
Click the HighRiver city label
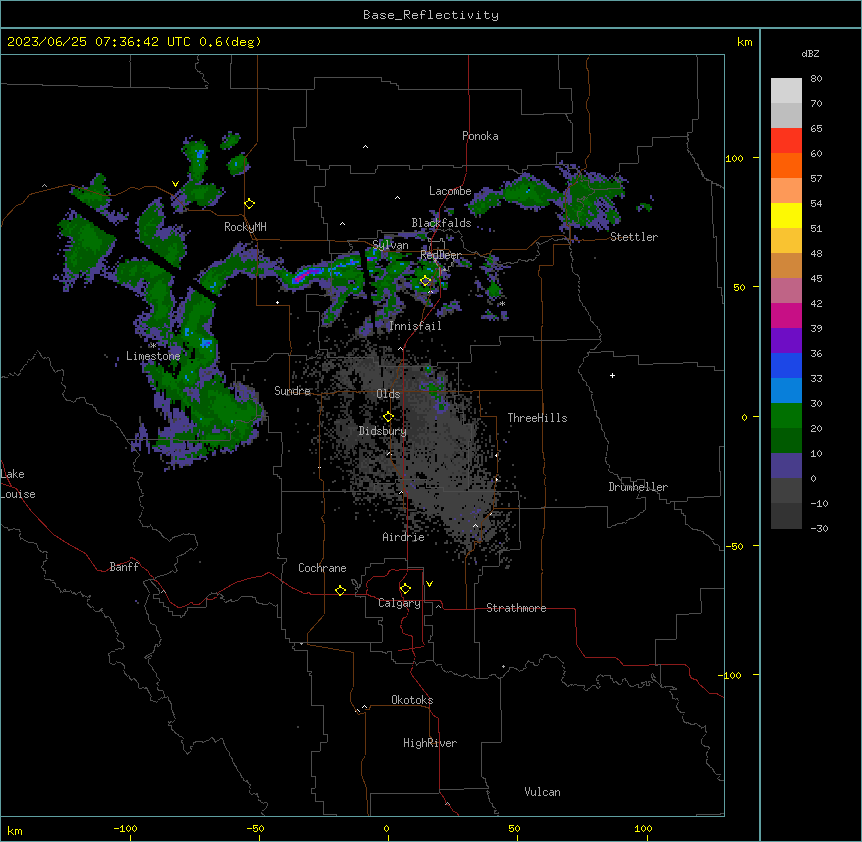pyautogui.click(x=430, y=743)
